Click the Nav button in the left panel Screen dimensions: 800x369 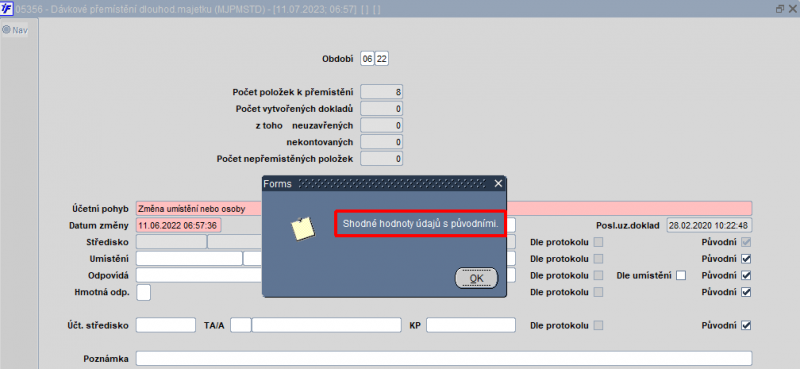pyautogui.click(x=15, y=30)
